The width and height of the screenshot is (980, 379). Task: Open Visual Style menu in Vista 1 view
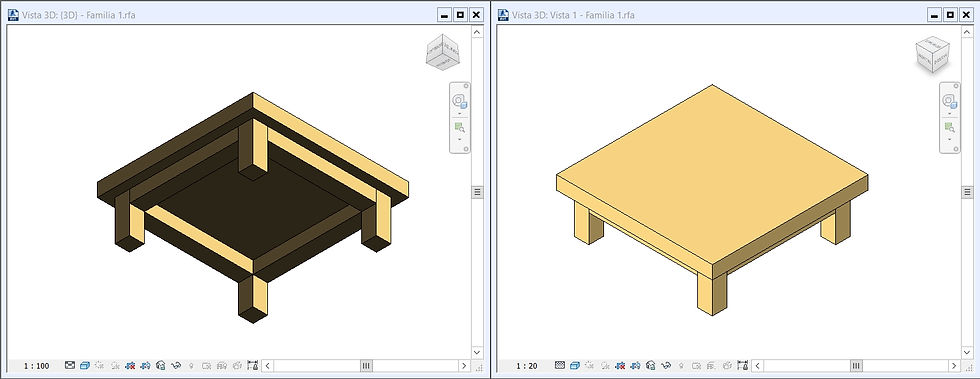pos(575,365)
